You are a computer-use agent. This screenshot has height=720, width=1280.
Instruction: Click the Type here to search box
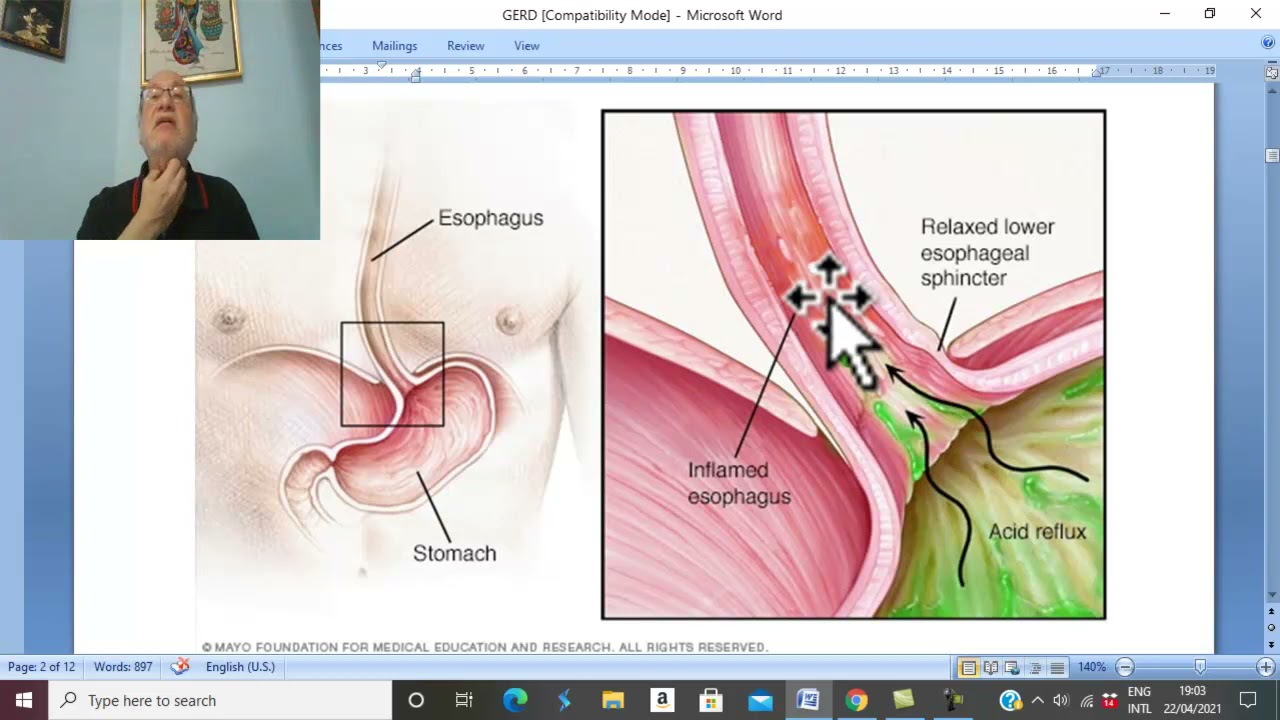220,700
